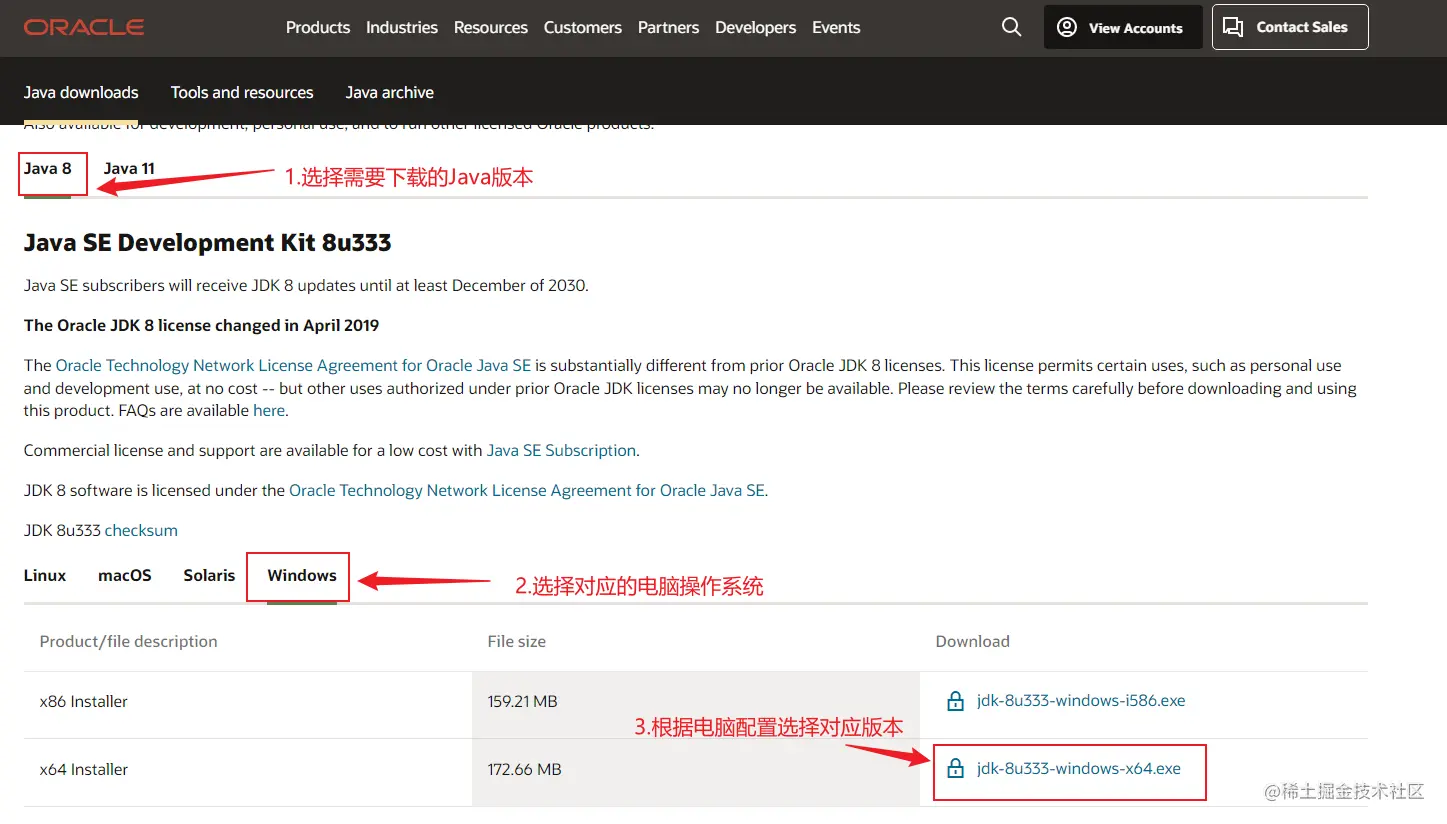
Task: Click the FAQs 'here' link
Action: click(x=269, y=410)
